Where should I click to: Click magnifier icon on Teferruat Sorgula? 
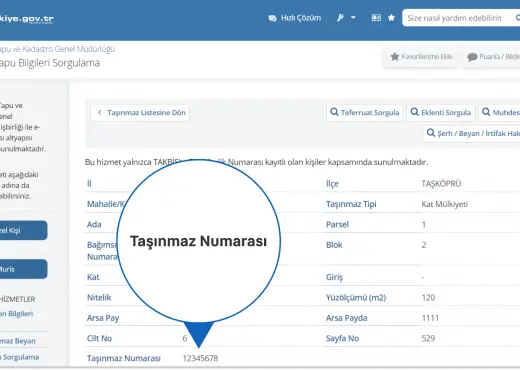click(334, 112)
